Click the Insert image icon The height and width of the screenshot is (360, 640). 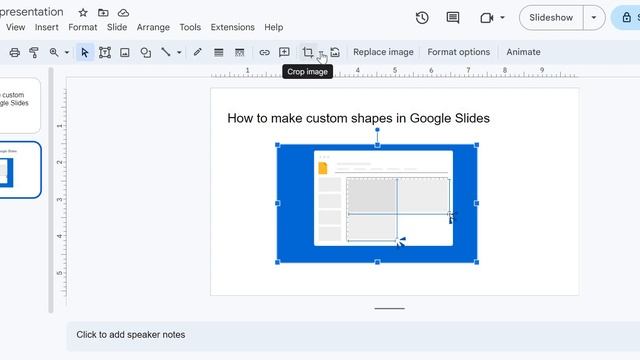125,52
